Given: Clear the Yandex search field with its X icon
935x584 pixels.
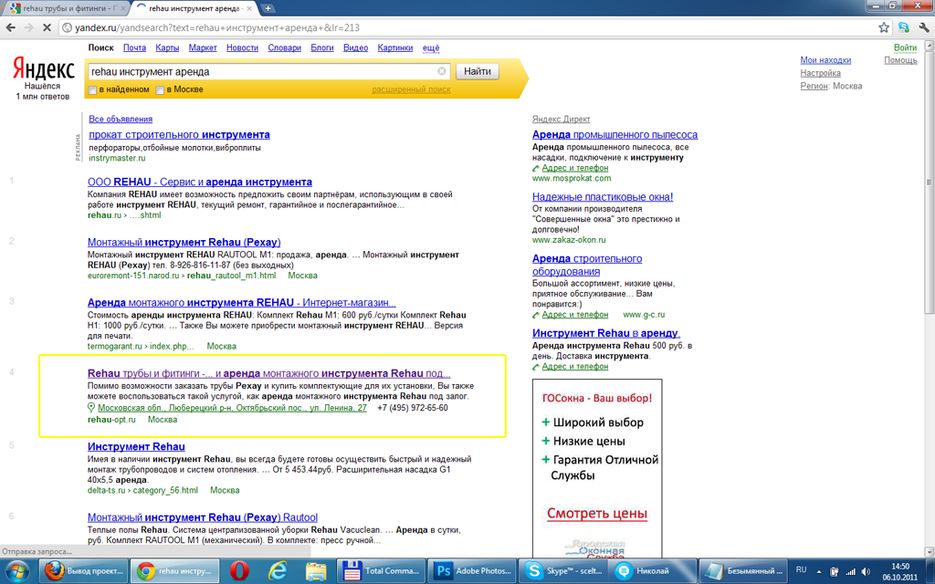Looking at the screenshot, I should coord(442,72).
